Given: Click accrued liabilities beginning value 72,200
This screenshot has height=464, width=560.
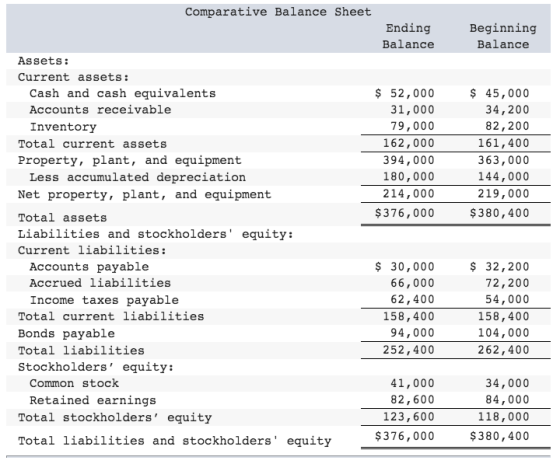Looking at the screenshot, I should [507, 283].
